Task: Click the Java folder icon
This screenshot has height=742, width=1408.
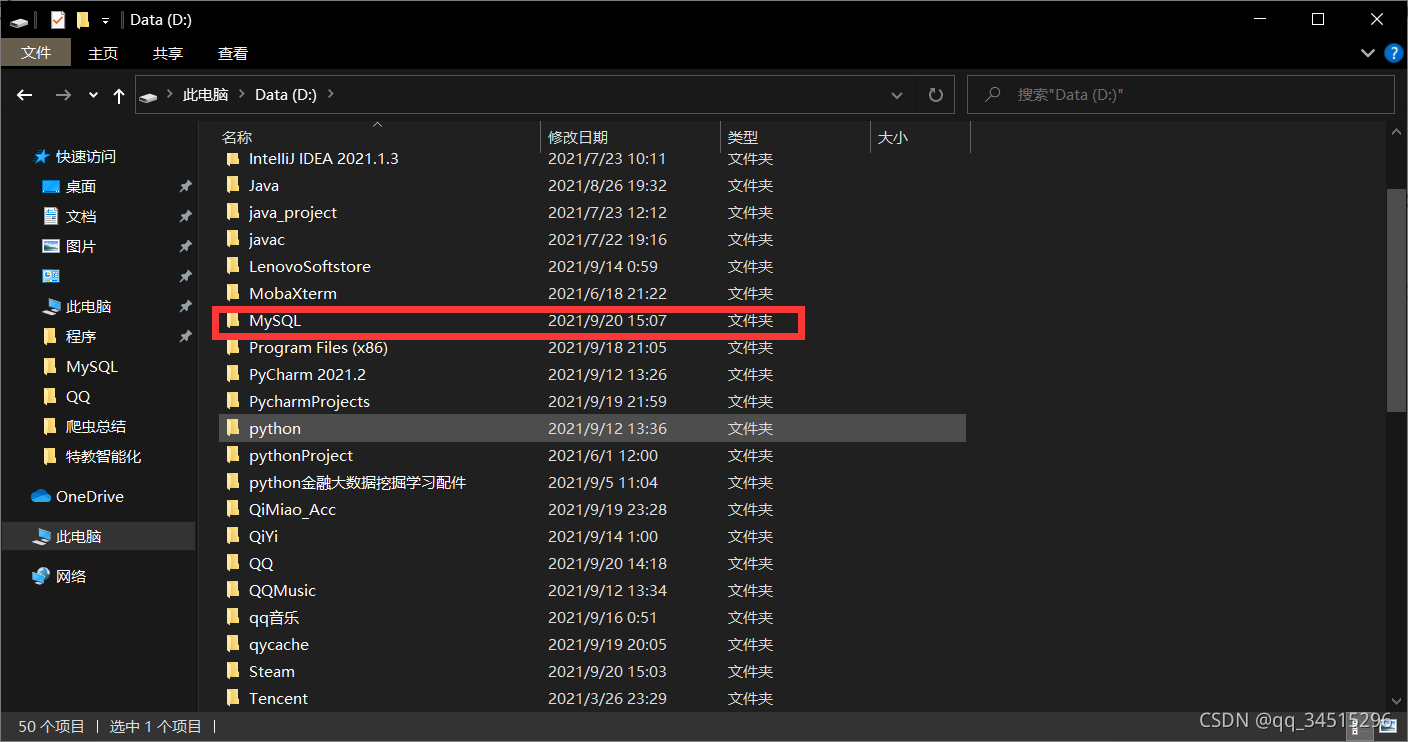Action: click(233, 185)
